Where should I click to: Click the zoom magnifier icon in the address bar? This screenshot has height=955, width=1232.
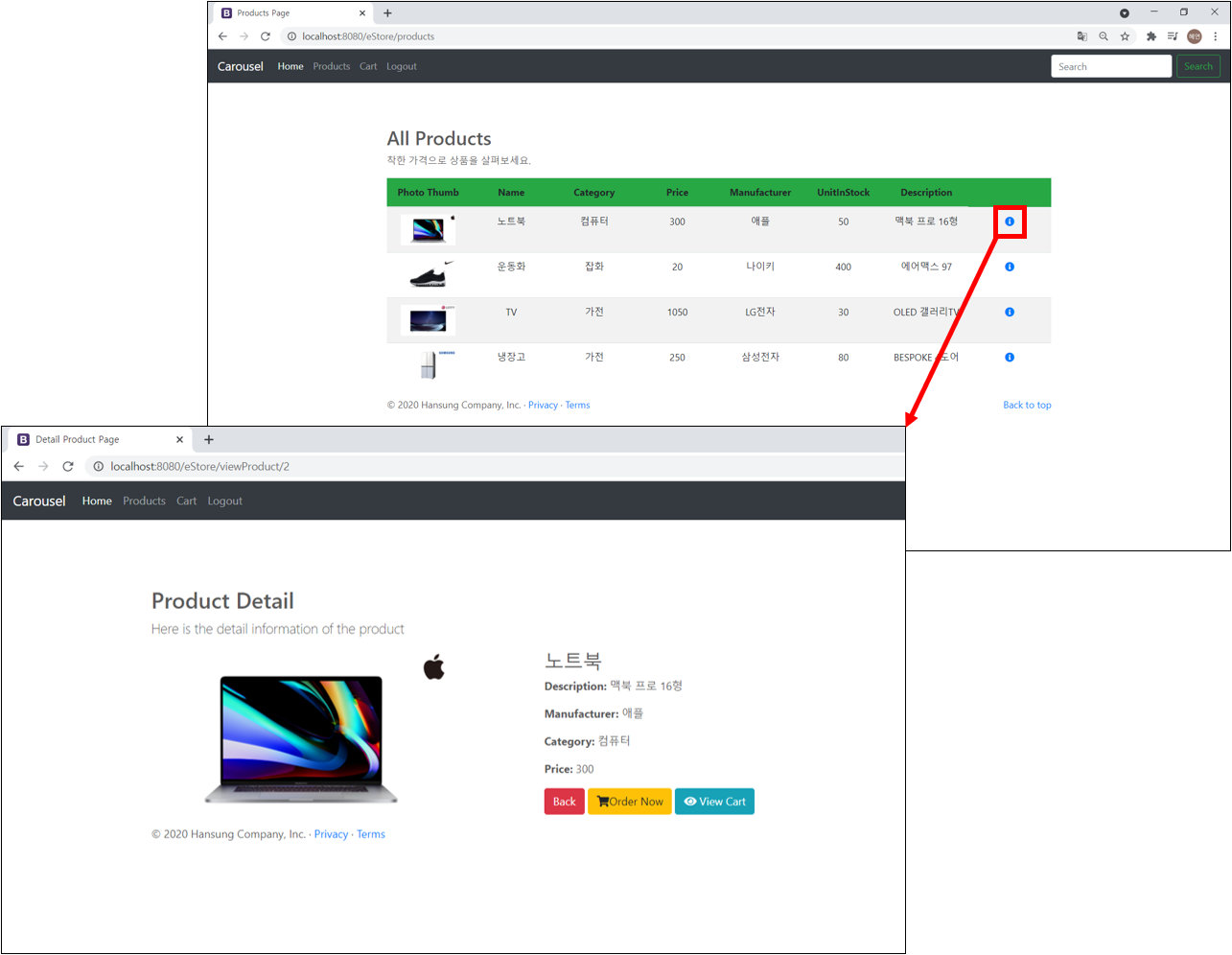1104,36
